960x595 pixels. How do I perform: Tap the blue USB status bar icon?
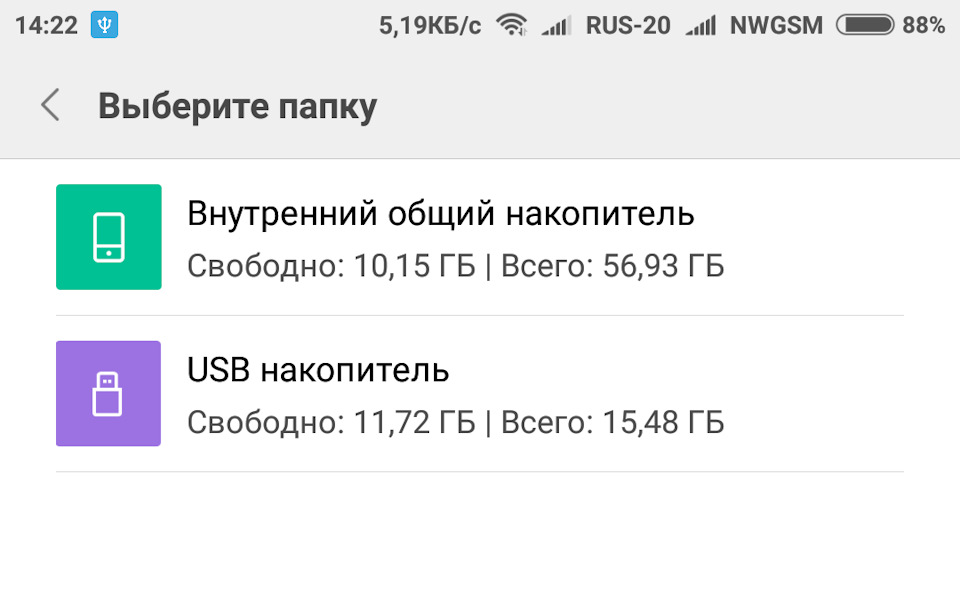pos(104,26)
